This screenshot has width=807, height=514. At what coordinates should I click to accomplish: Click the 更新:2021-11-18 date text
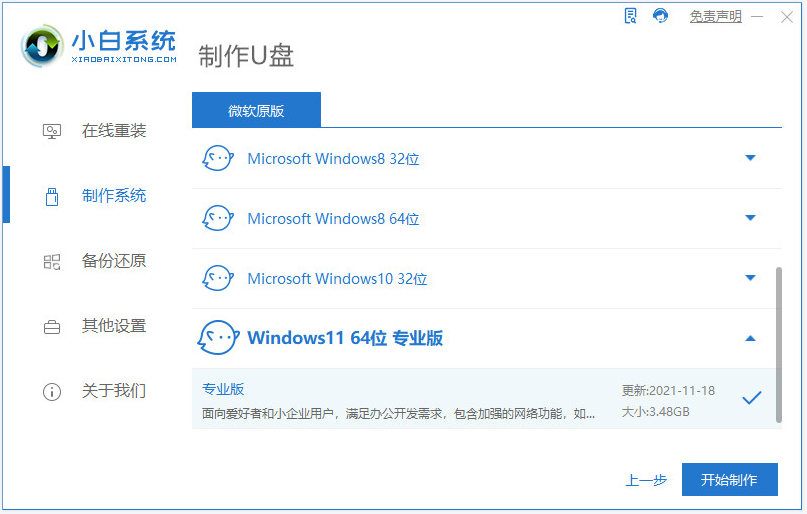668,391
